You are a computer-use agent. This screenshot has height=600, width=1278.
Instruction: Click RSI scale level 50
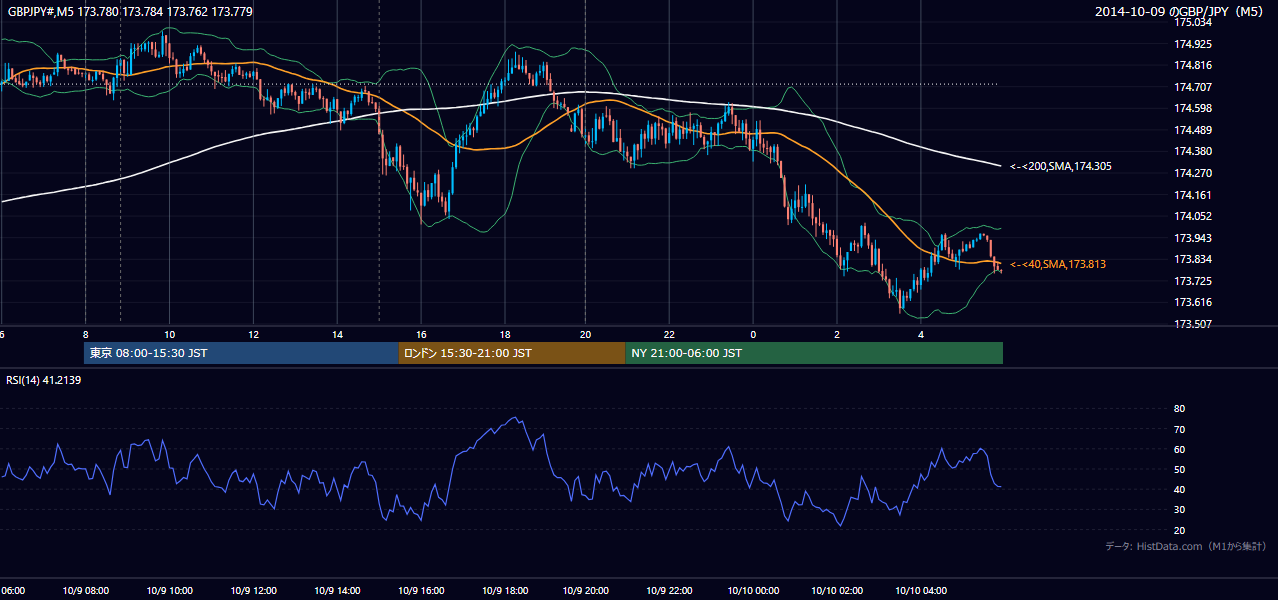pos(1179,469)
